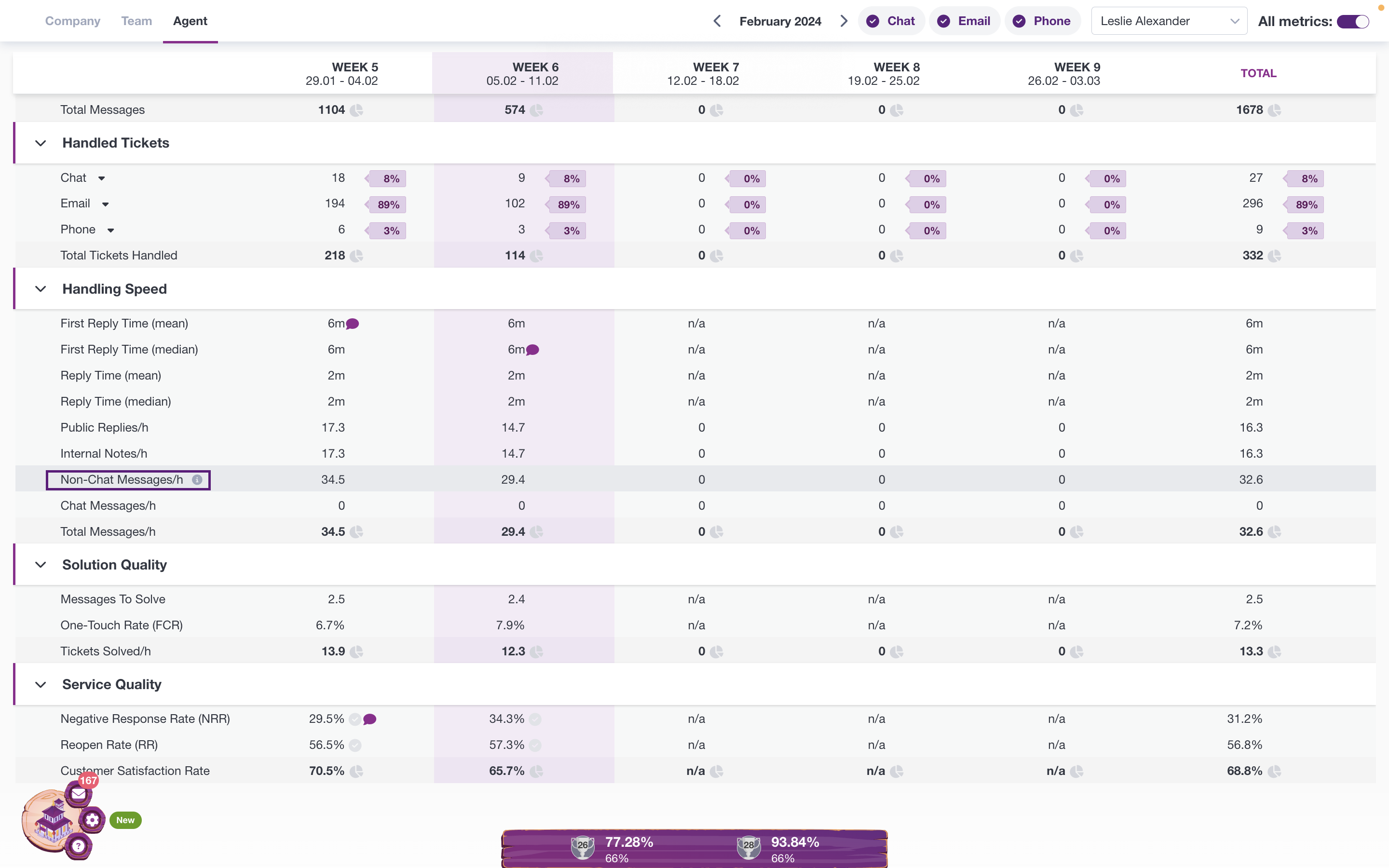
Task: Click the pie chart icon beside Total Messages 1104
Action: click(356, 110)
